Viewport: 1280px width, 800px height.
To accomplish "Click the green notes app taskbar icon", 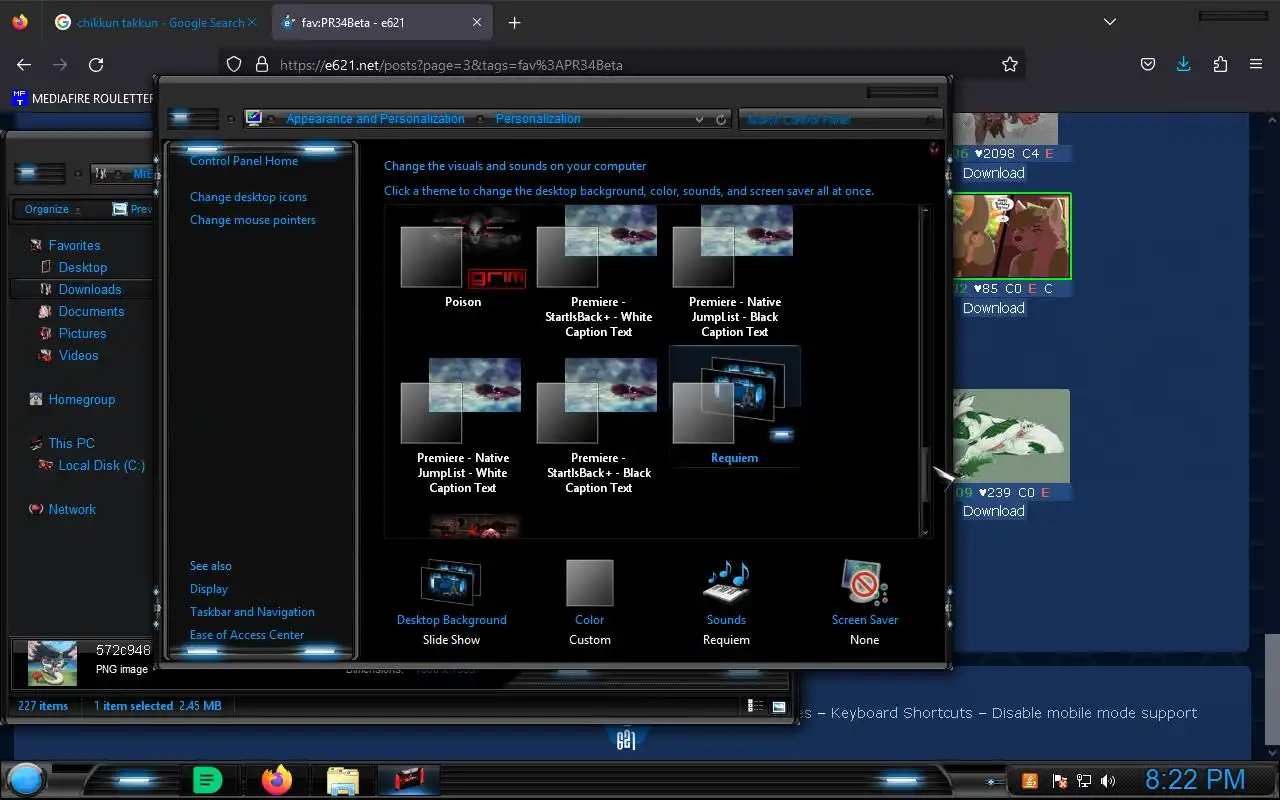I will point(207,780).
